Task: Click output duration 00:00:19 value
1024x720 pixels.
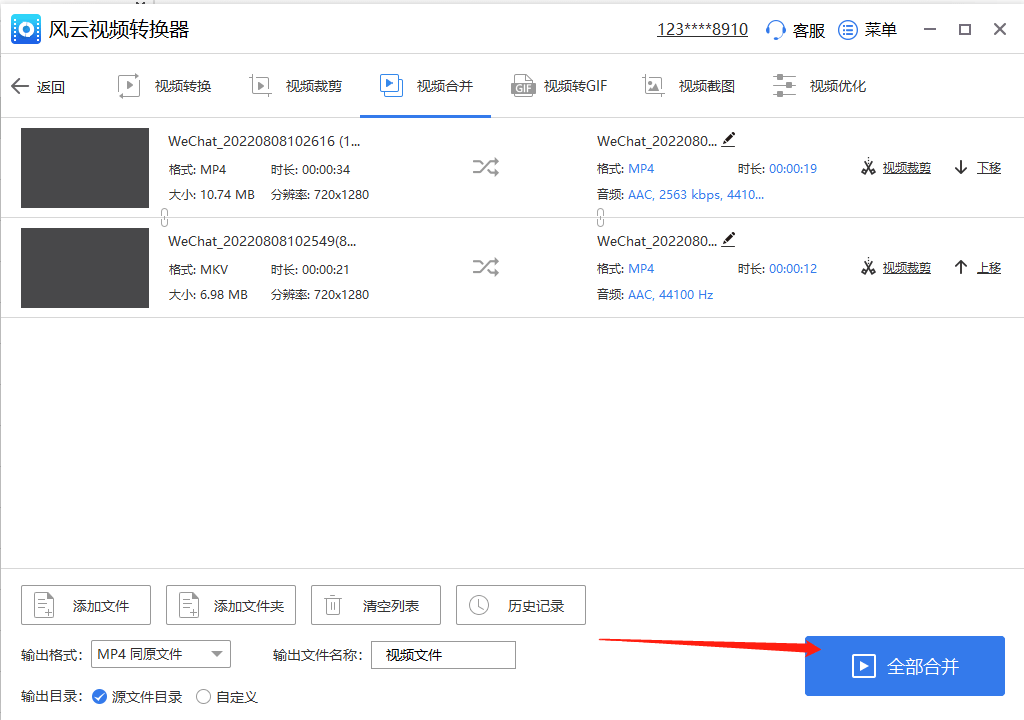Action: coord(793,169)
